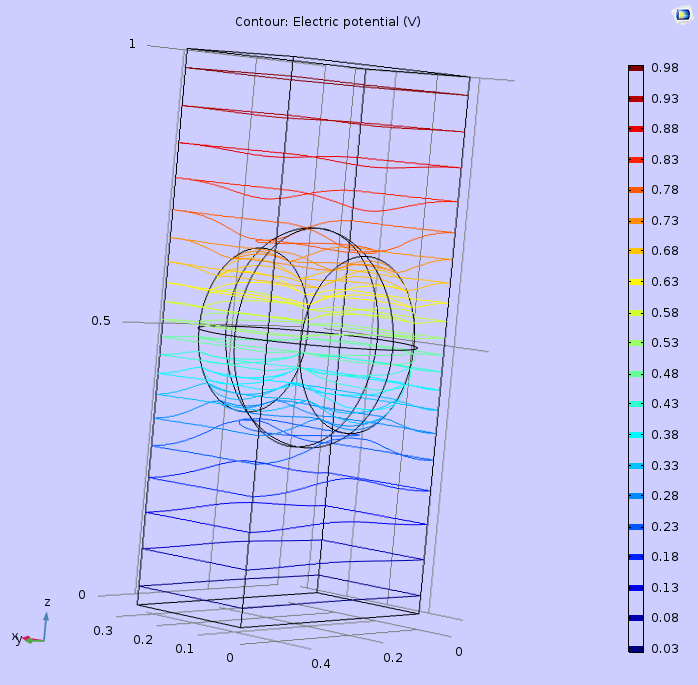
Task: Click the COMSOL logo icon in corner
Action: (x=682, y=14)
